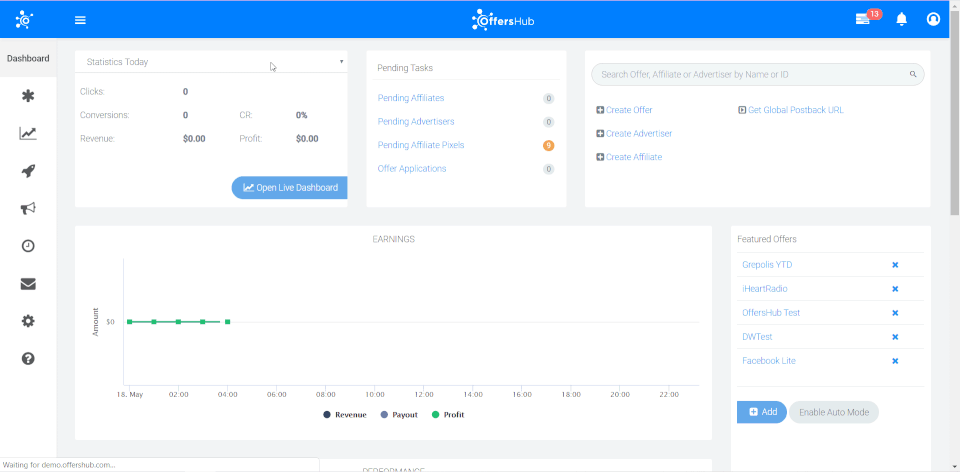Open the rocket icon in sidebar

pos(28,171)
